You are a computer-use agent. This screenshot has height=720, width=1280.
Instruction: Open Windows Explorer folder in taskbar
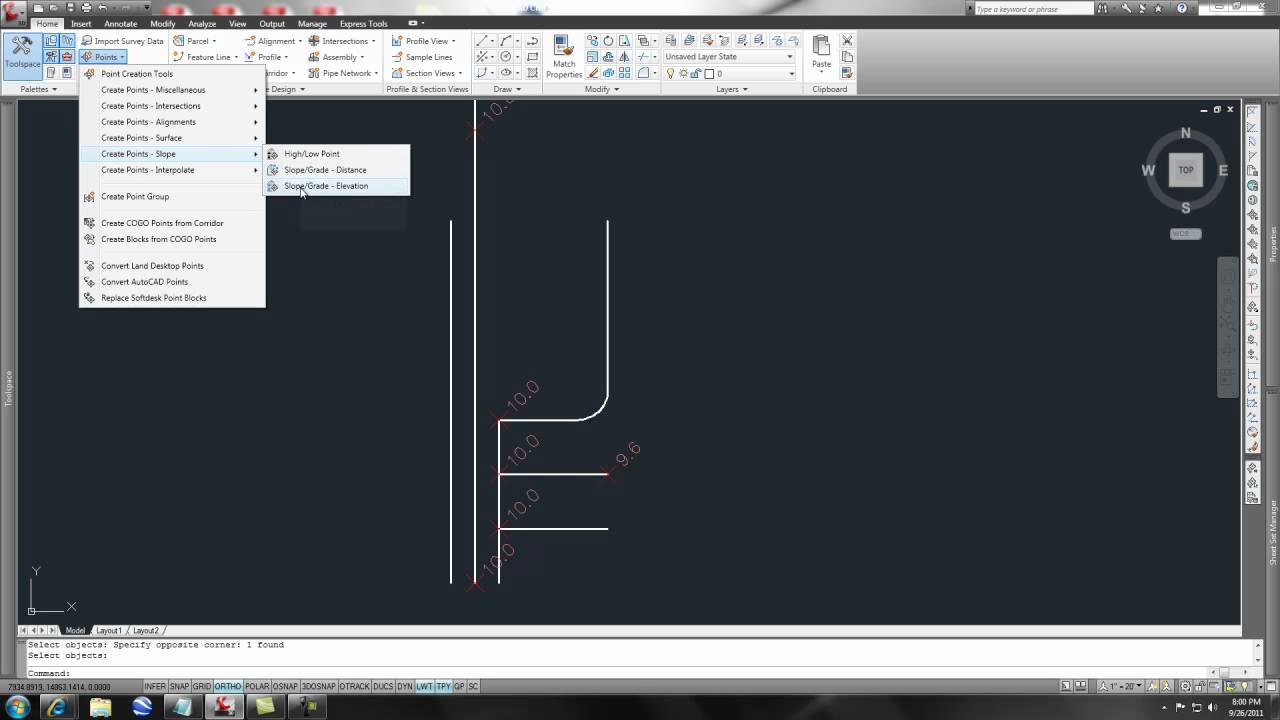point(100,707)
